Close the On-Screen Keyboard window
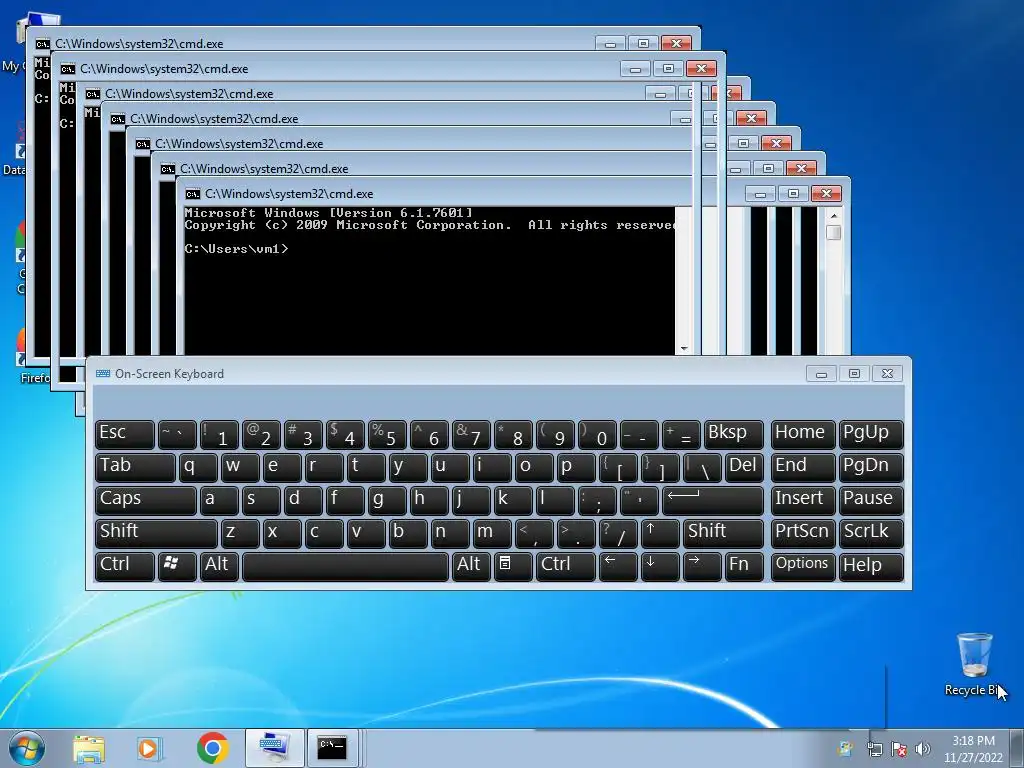This screenshot has width=1024, height=768. [x=887, y=374]
